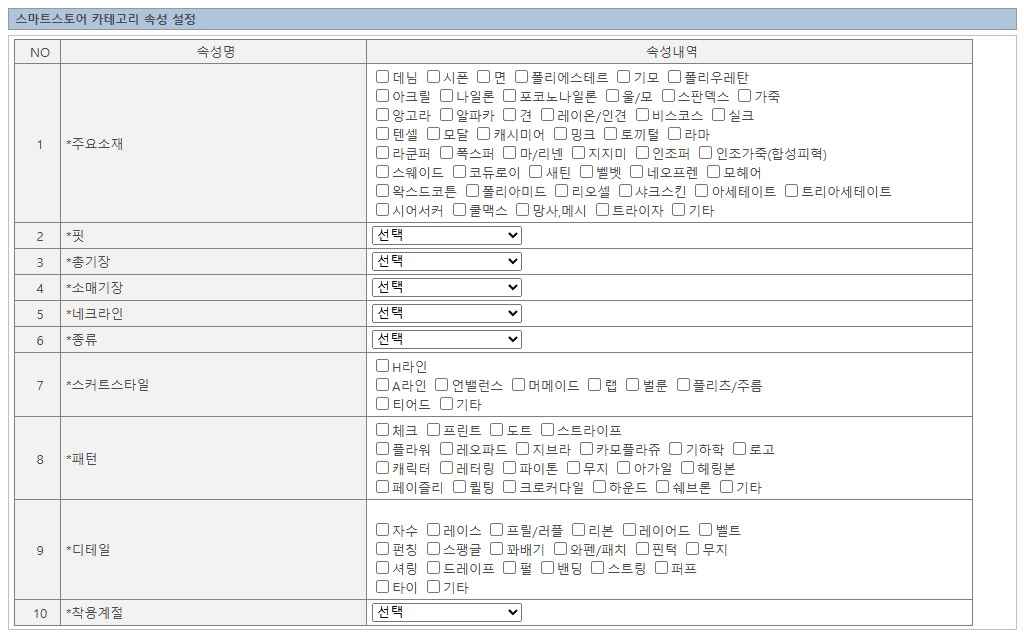Check the 프릴/러플 detail checkbox
The image size is (1024, 636).
coord(498,530)
